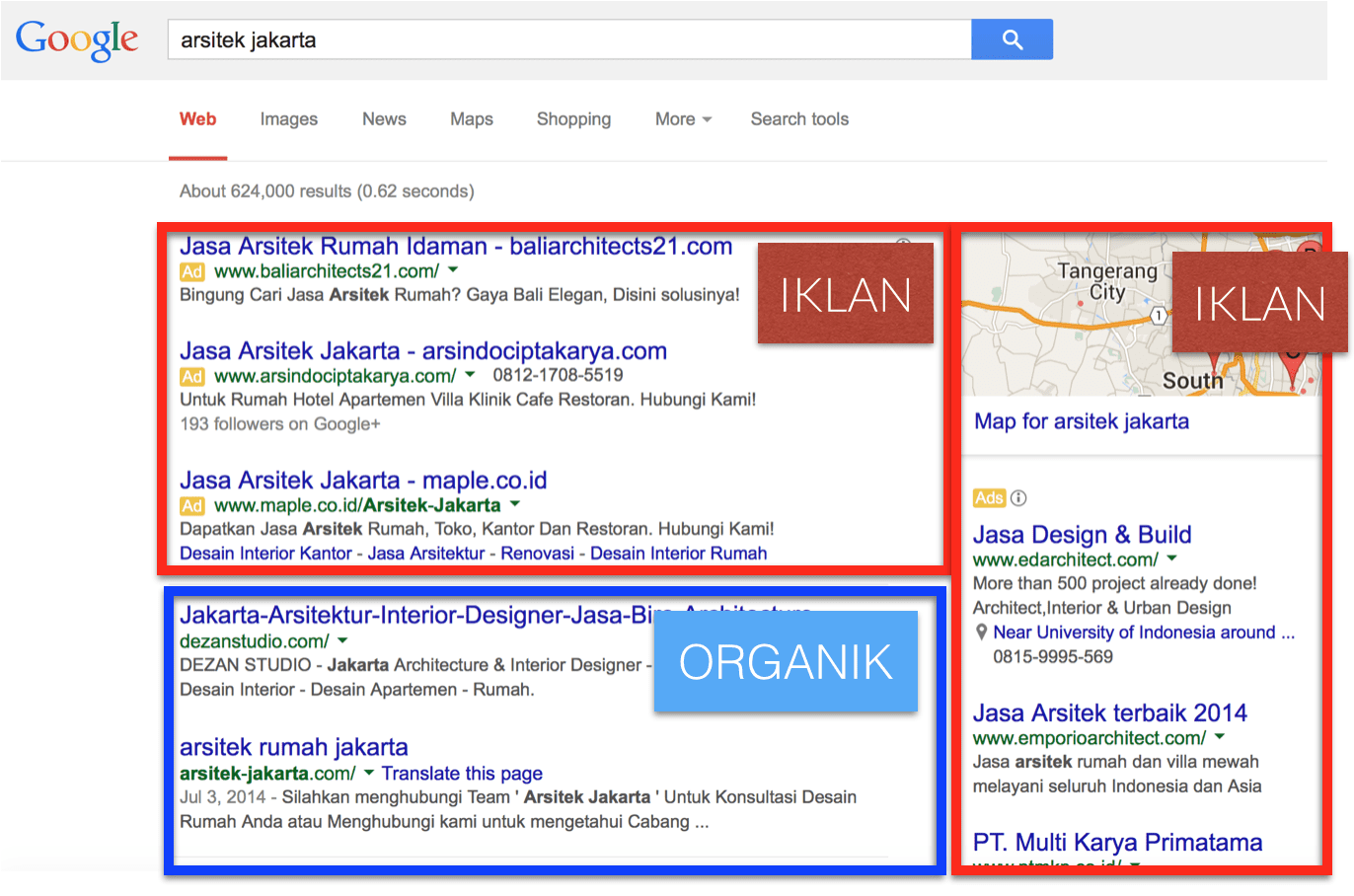
Task: Click the Ad badge next to arsindociptakarya.com
Action: pyautogui.click(x=192, y=377)
